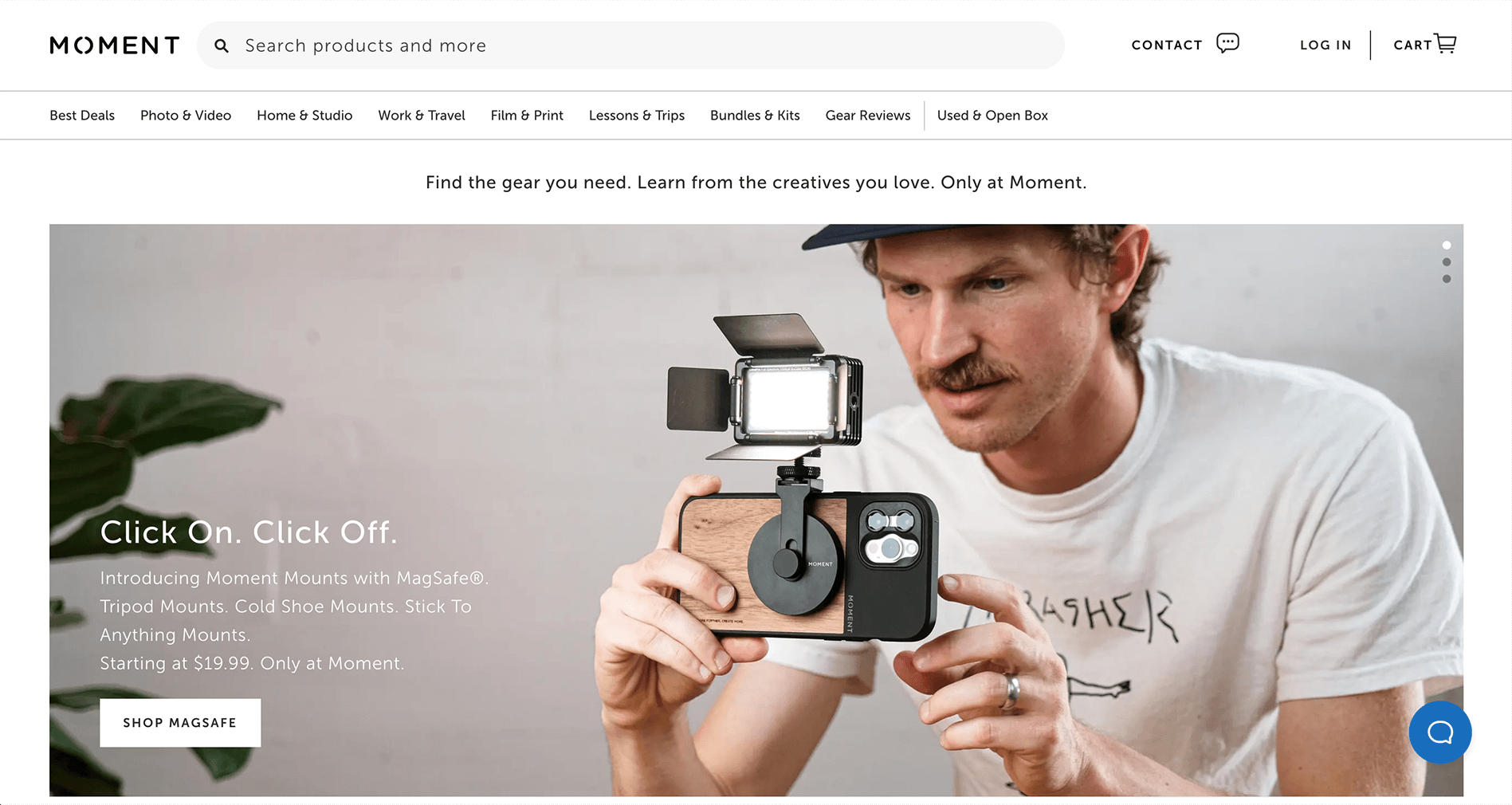Viewport: 1512px width, 805px height.
Task: Focus the Search products and more field
Action: (x=630, y=45)
